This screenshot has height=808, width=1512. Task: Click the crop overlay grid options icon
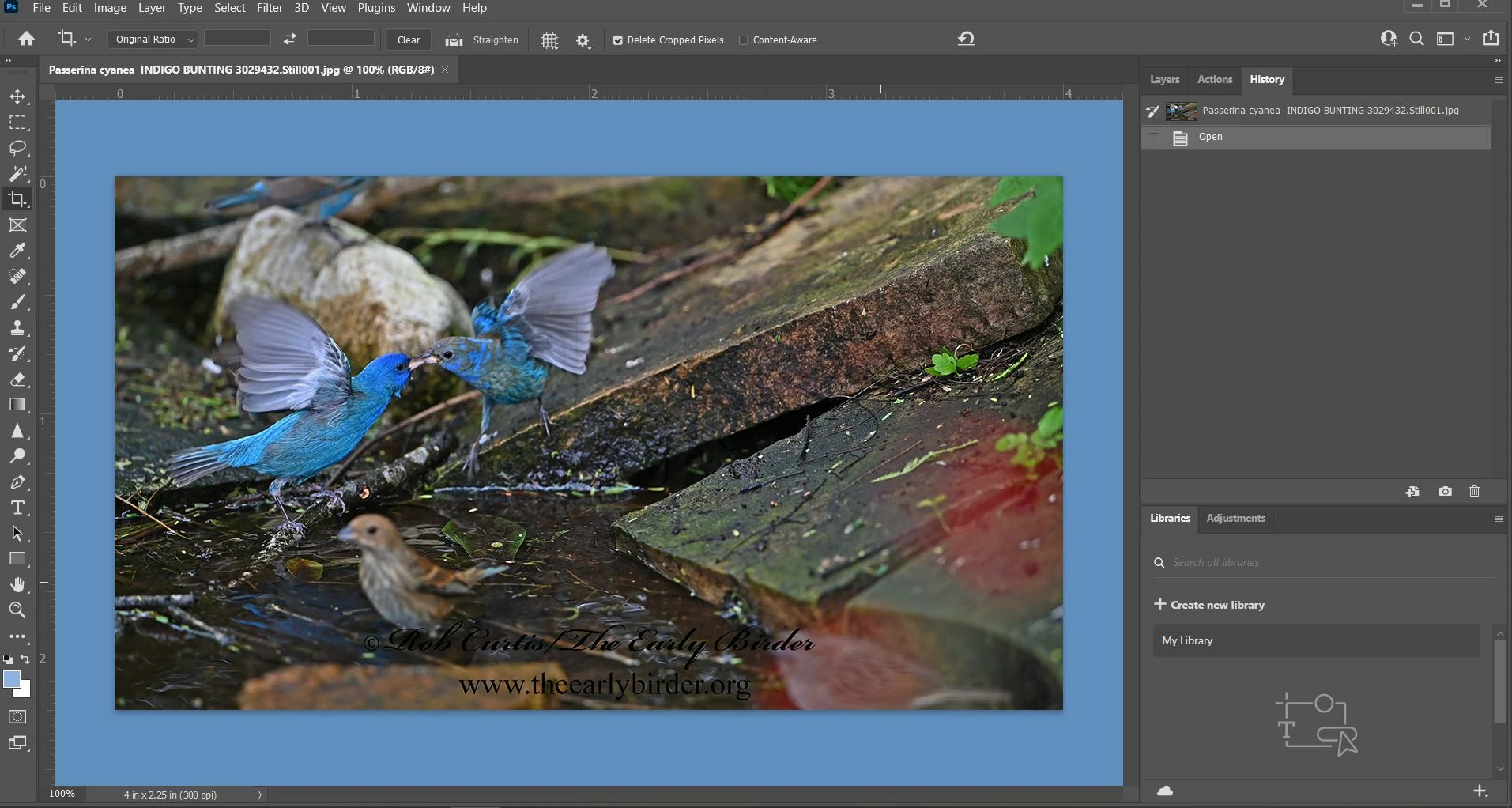549,40
